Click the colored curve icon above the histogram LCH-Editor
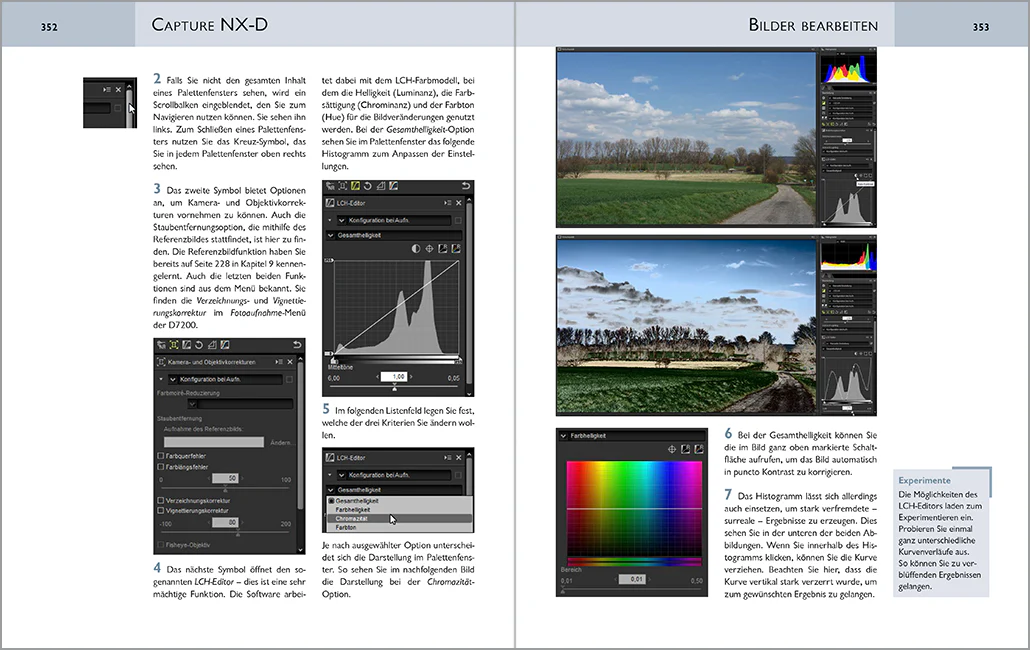This screenshot has width=1030, height=650. point(393,186)
